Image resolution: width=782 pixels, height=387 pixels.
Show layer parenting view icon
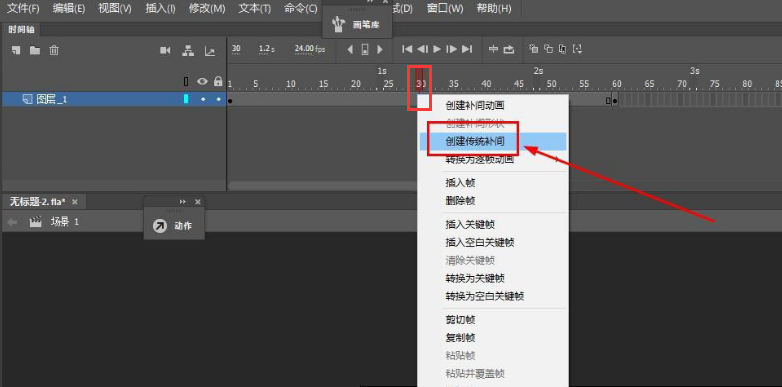point(188,50)
